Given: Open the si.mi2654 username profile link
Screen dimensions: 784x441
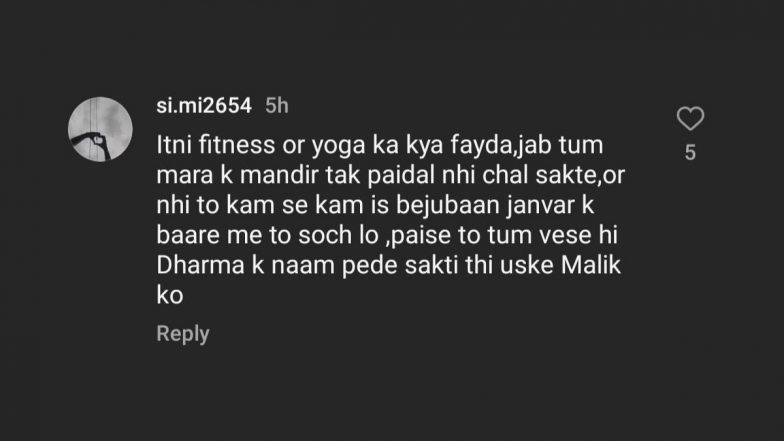Looking at the screenshot, I should (204, 106).
